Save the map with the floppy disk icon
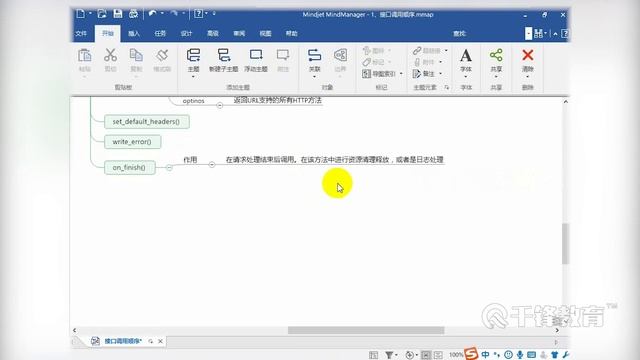This screenshot has width=640, height=360. click(118, 14)
